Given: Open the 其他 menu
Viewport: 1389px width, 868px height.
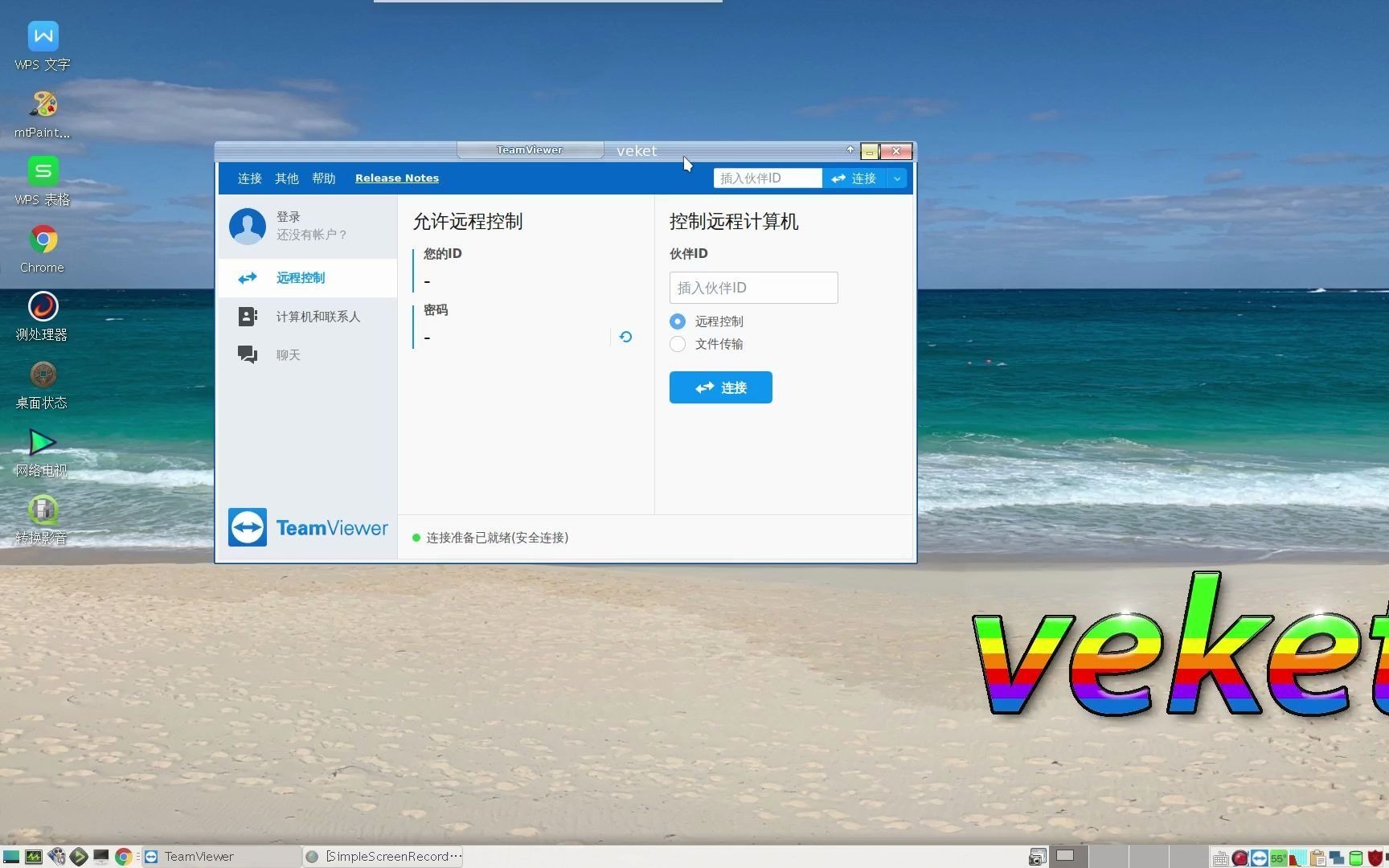Looking at the screenshot, I should [287, 178].
